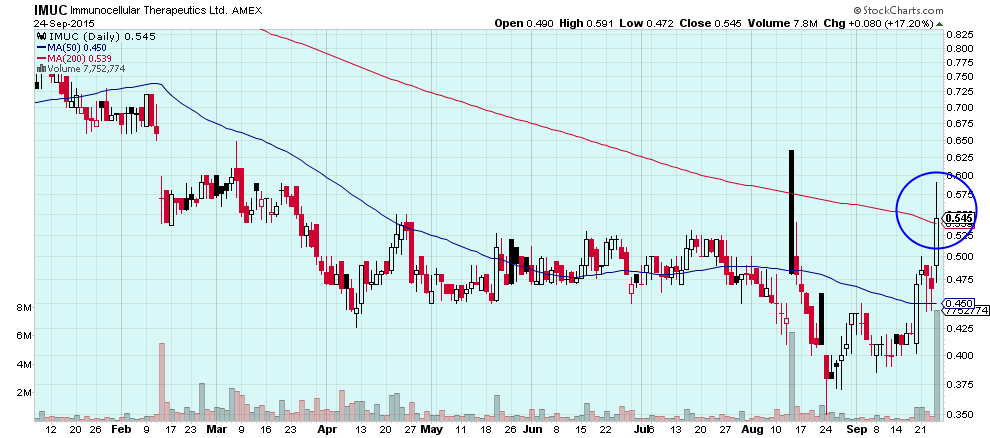Click the 4M volume axis label
This screenshot has width=990, height=438.
(x=24, y=365)
